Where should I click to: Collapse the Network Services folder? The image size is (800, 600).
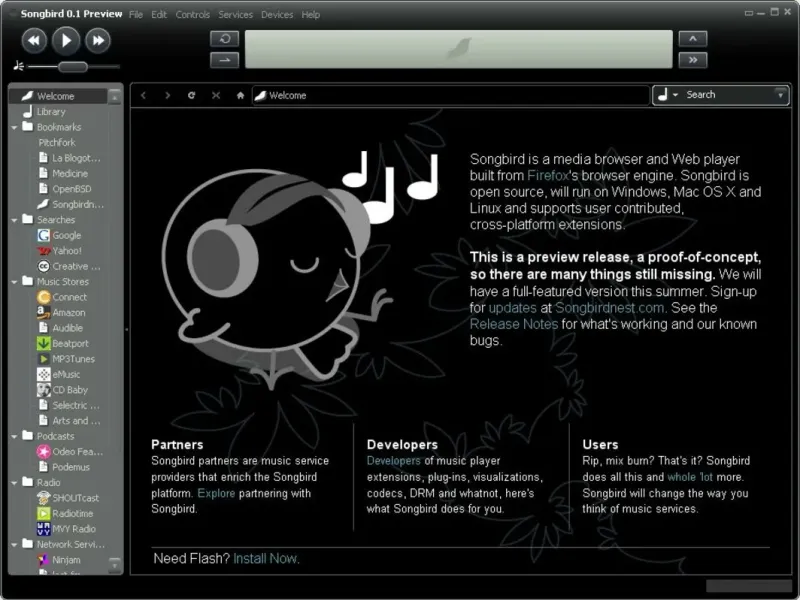pos(14,545)
